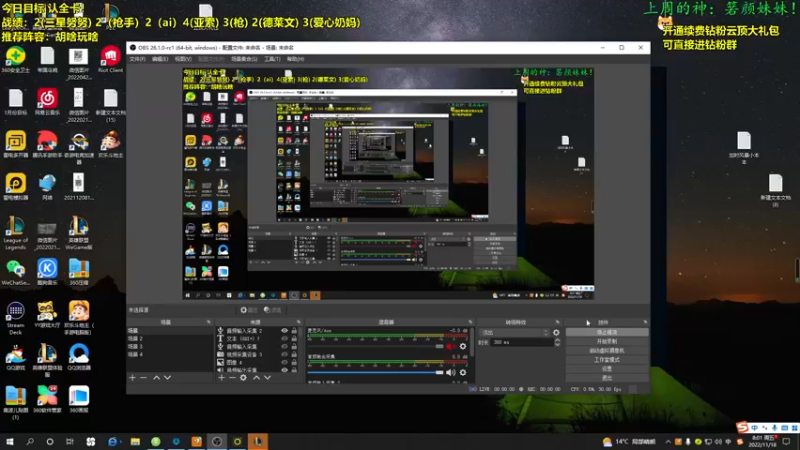Pop out the 混音器 dock panel
Image resolution: width=800 pixels, height=450 pixels.
pos(470,322)
